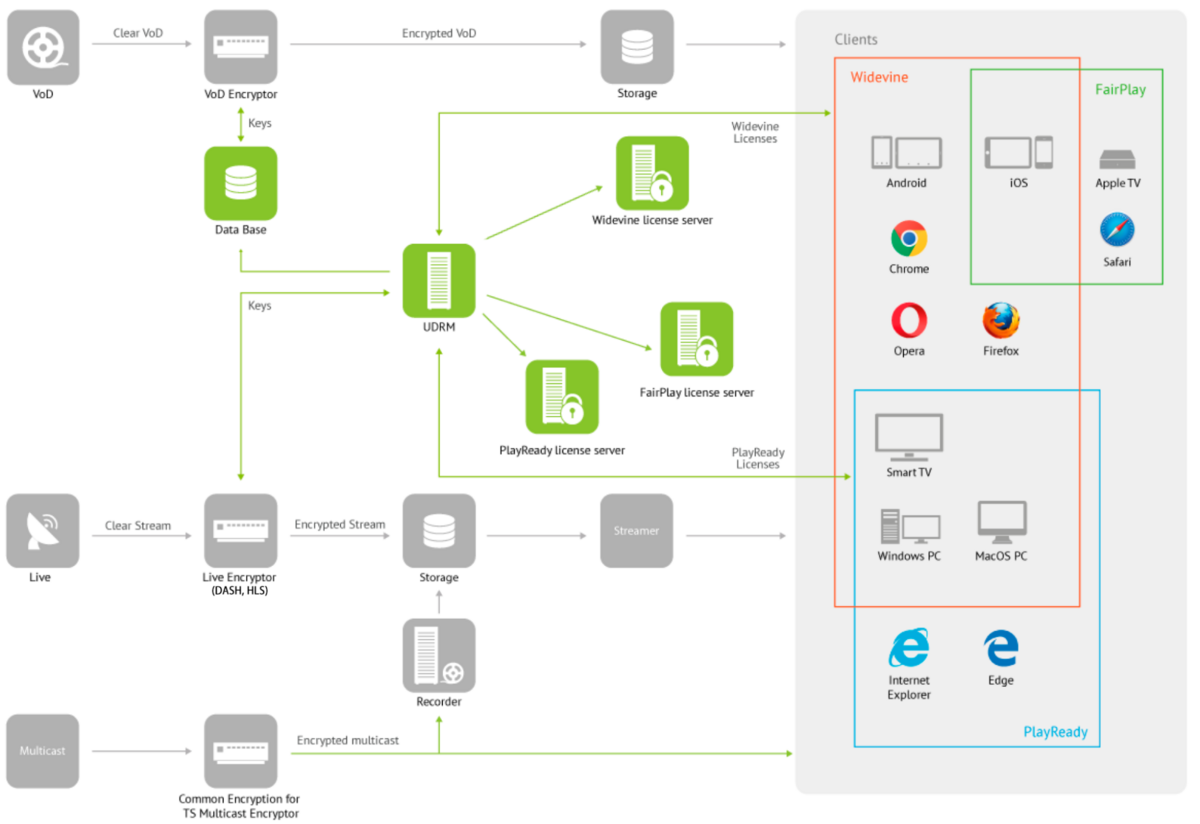Click the (DASH, HLS) caption text
The image size is (1200, 824).
point(241,591)
